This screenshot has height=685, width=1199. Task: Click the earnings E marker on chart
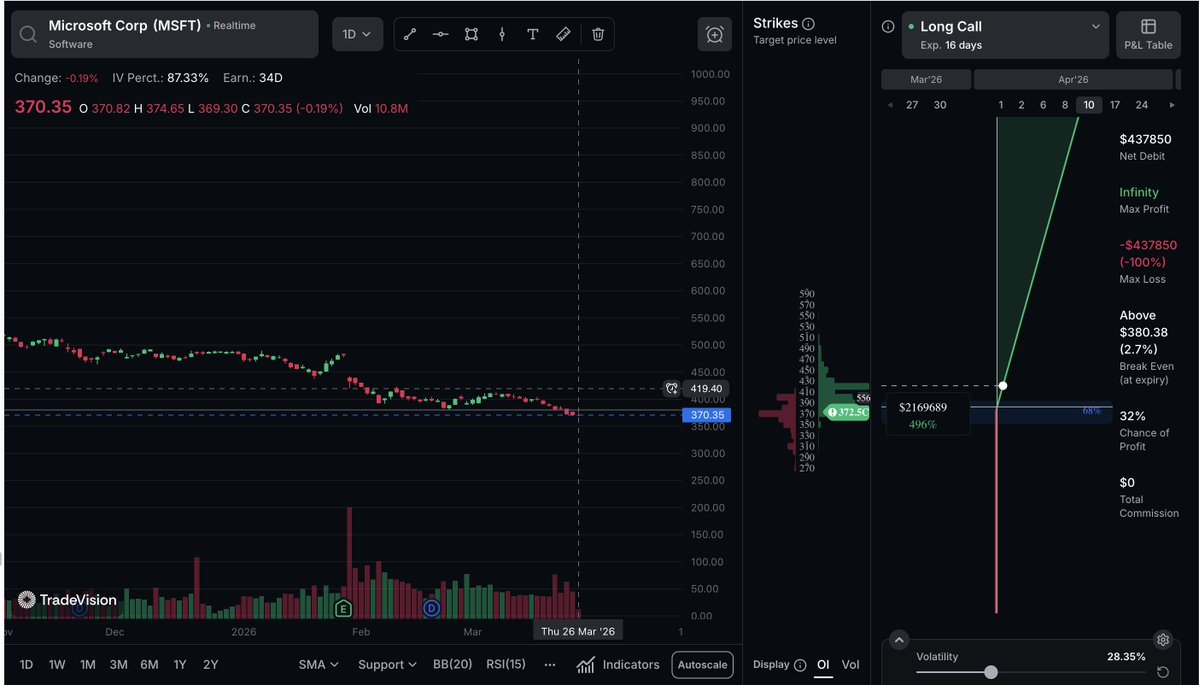(x=343, y=609)
